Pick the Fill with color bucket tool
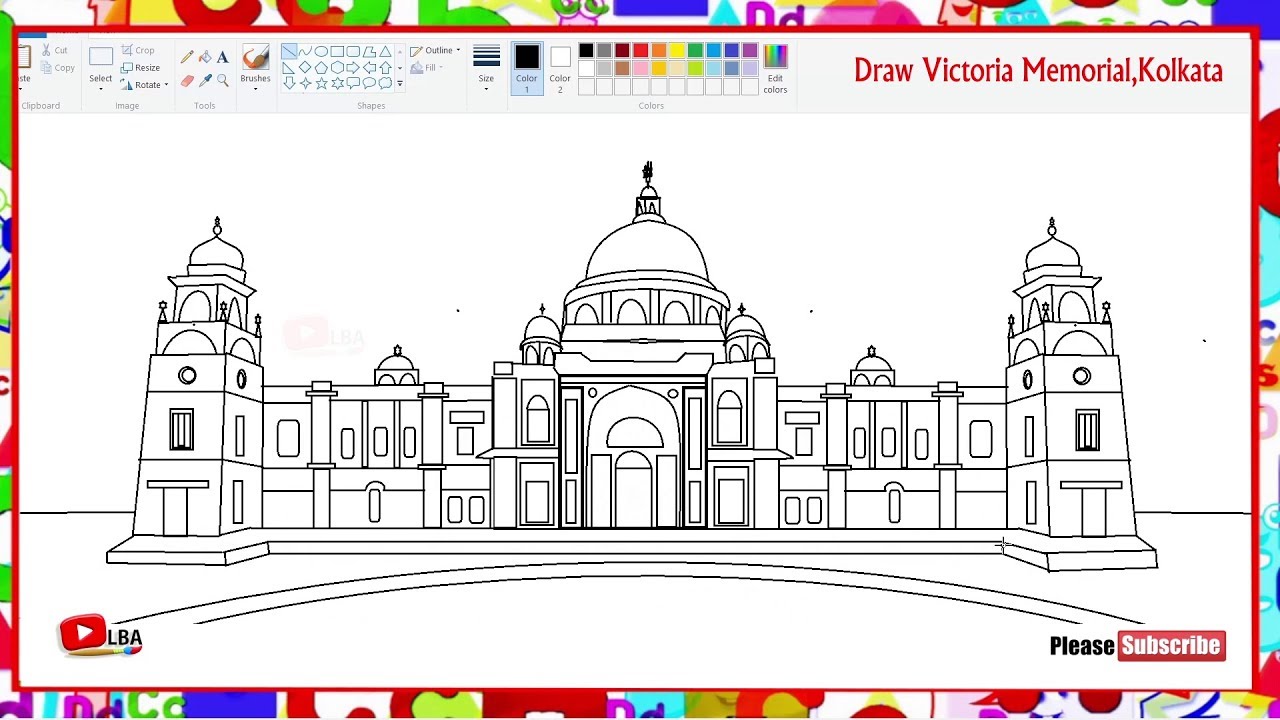 (205, 57)
